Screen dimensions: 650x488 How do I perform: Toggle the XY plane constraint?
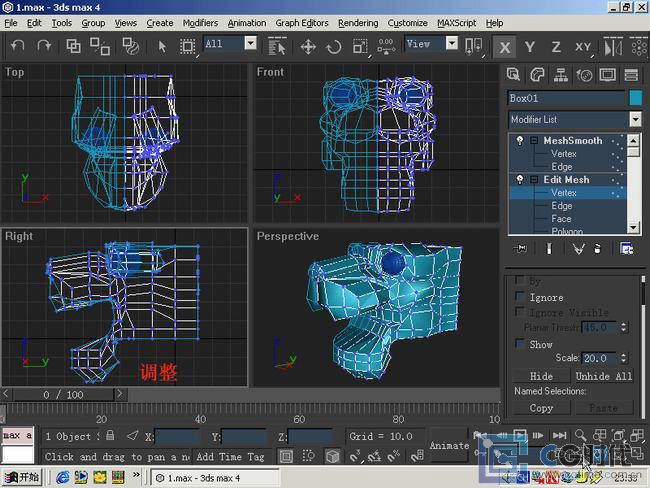pyautogui.click(x=582, y=47)
